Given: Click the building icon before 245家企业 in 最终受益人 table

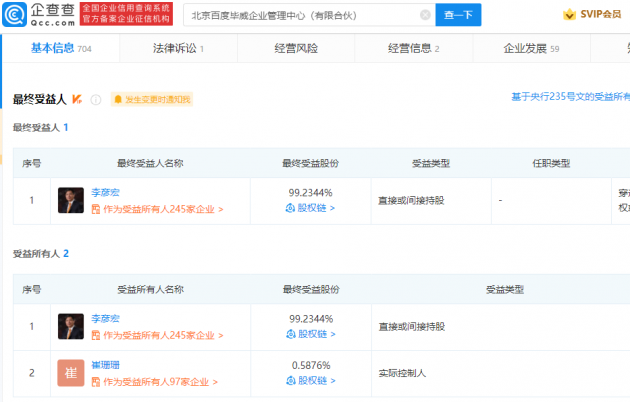Looking at the screenshot, I should (x=96, y=209).
